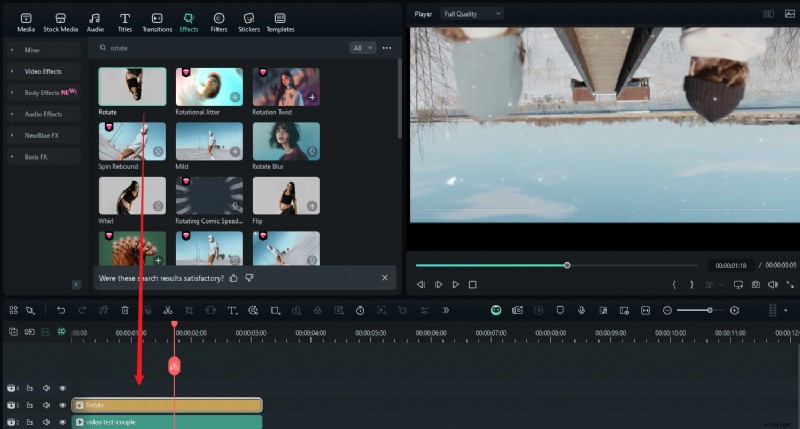Screen dimensions: 800x429
Task: Mute track 3 audio
Action: [46, 405]
